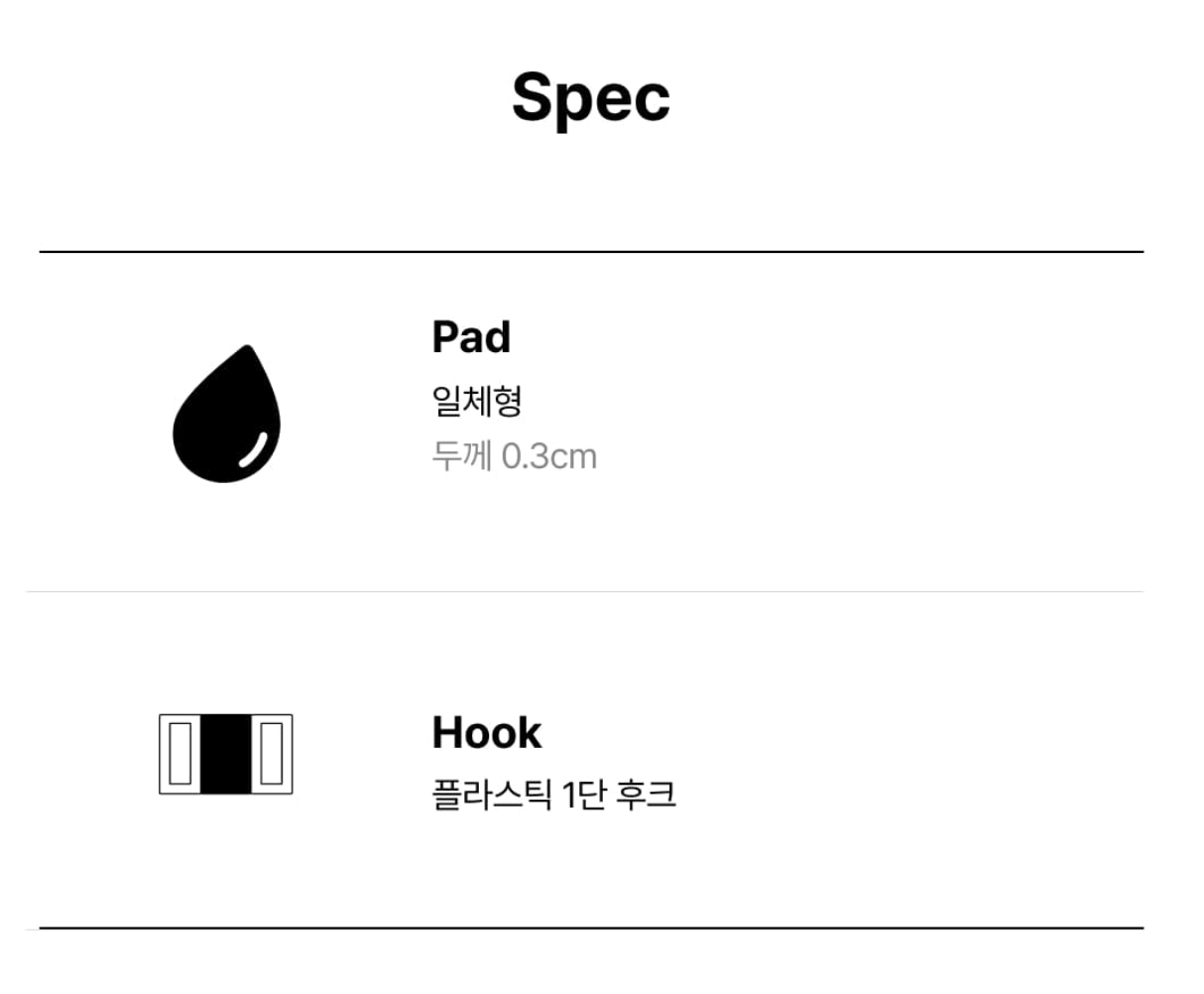Click the black center of the hook icon
1204x994 pixels.
point(226,754)
